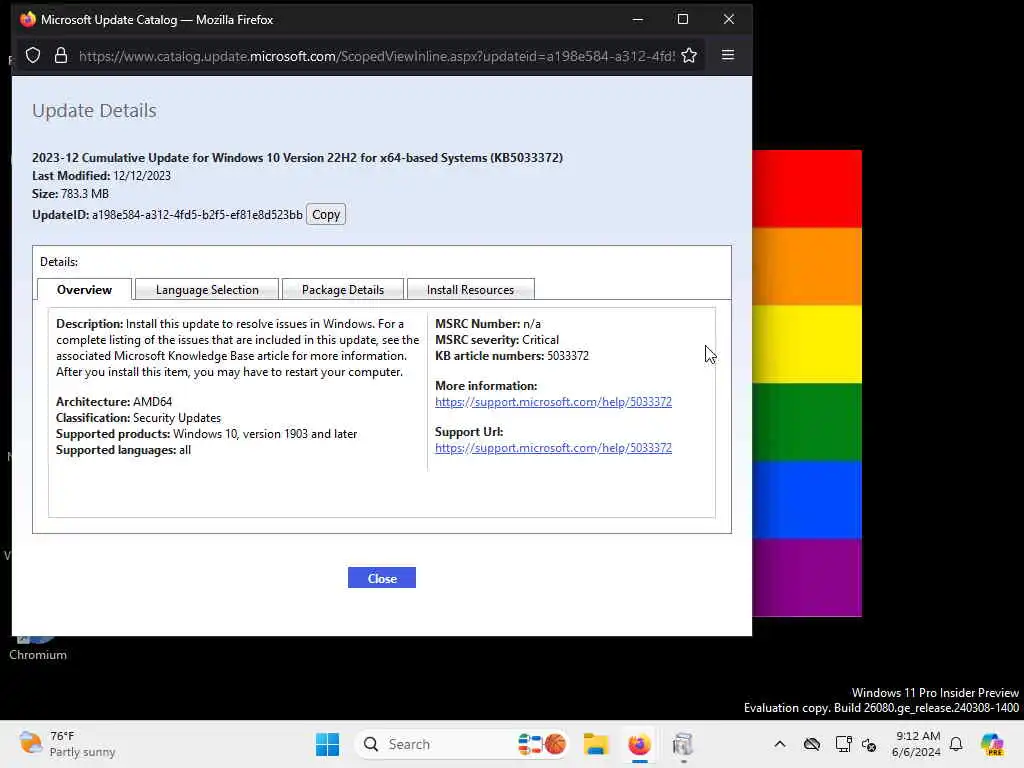Click the blue Close button
The height and width of the screenshot is (768, 1024).
[x=381, y=578]
